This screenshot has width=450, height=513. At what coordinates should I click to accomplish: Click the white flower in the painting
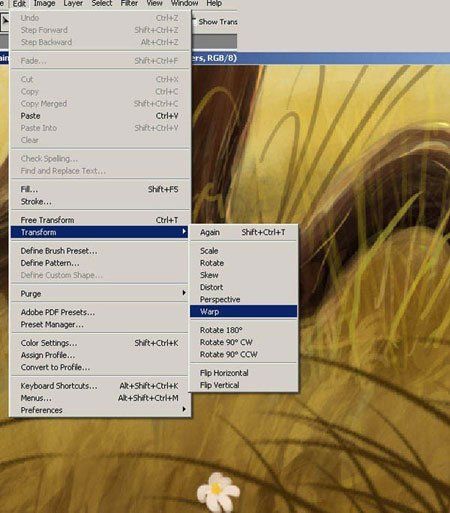(x=218, y=492)
